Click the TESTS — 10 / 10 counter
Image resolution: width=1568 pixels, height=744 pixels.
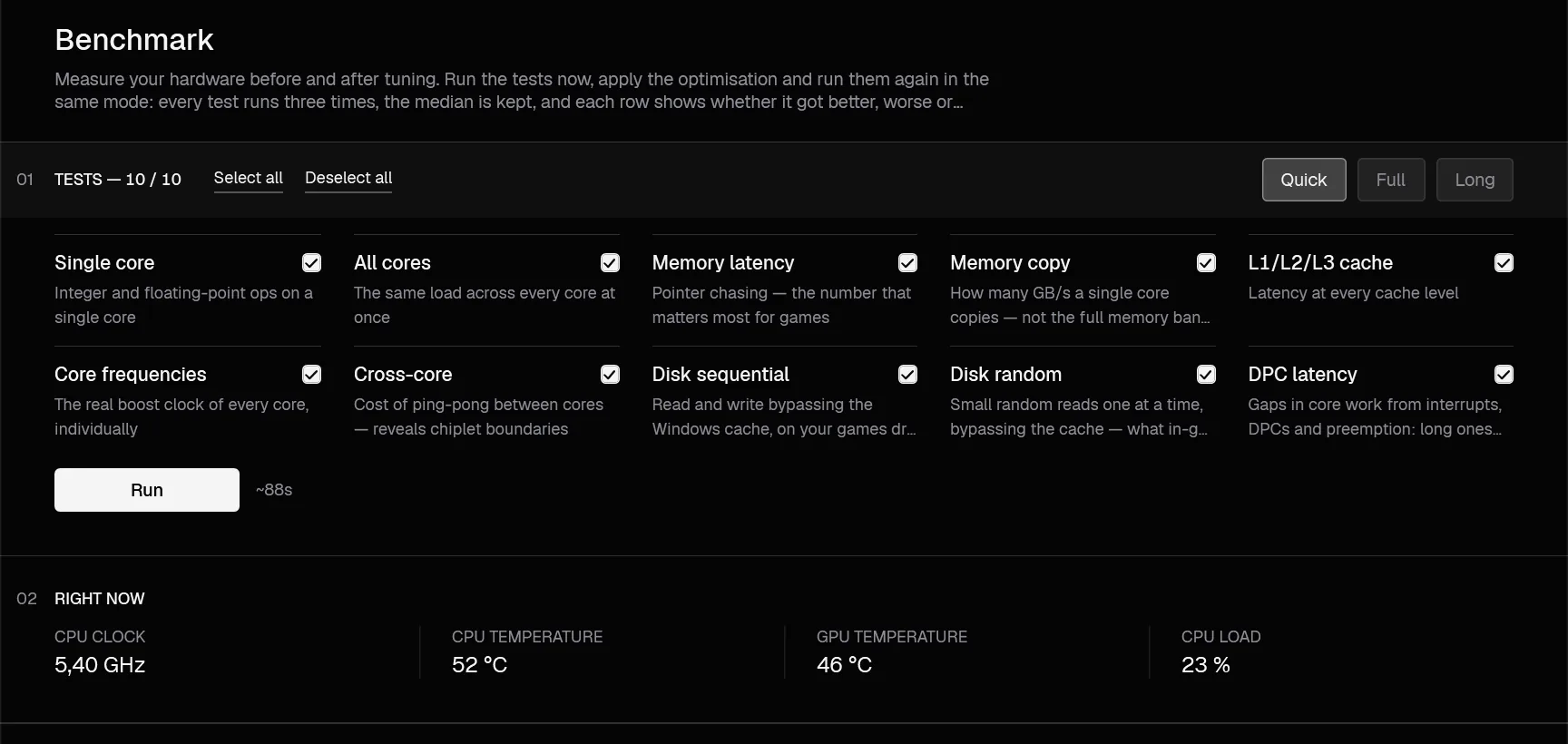pyautogui.click(x=118, y=180)
